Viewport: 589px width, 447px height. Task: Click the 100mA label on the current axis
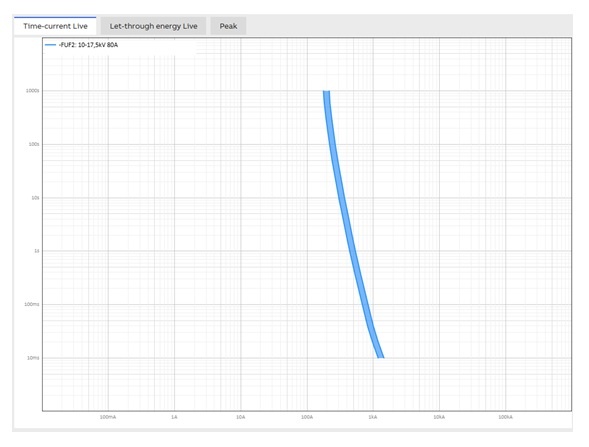pos(108,417)
